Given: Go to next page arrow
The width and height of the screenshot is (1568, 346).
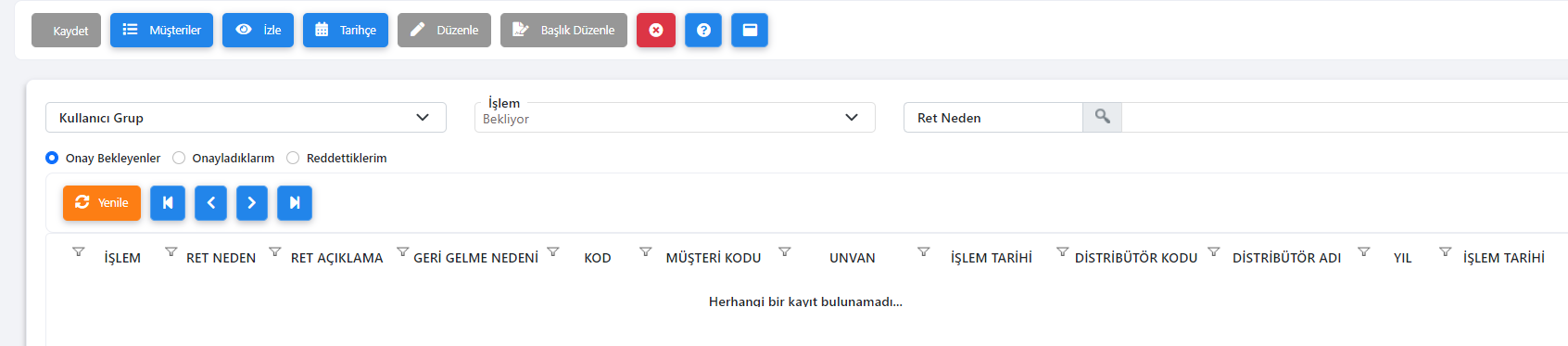Looking at the screenshot, I should point(252,203).
